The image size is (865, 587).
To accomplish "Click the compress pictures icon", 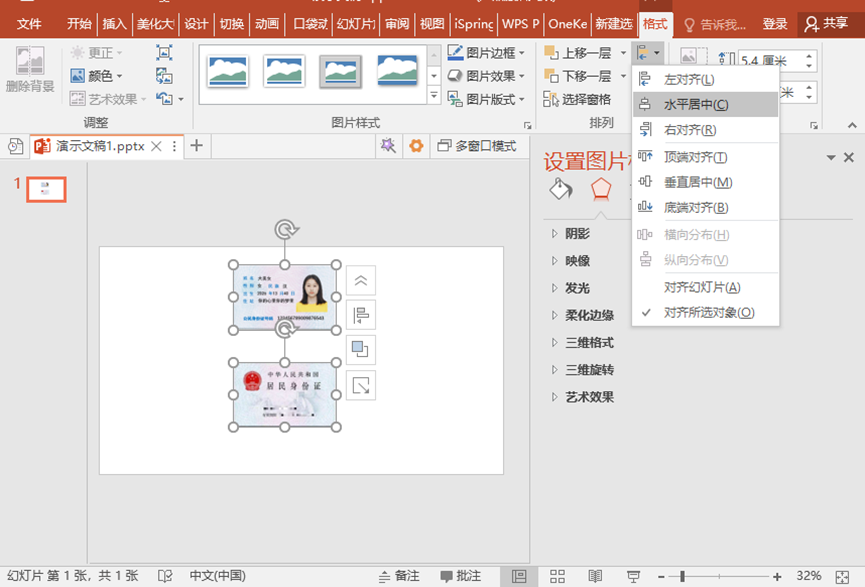I will (x=164, y=53).
